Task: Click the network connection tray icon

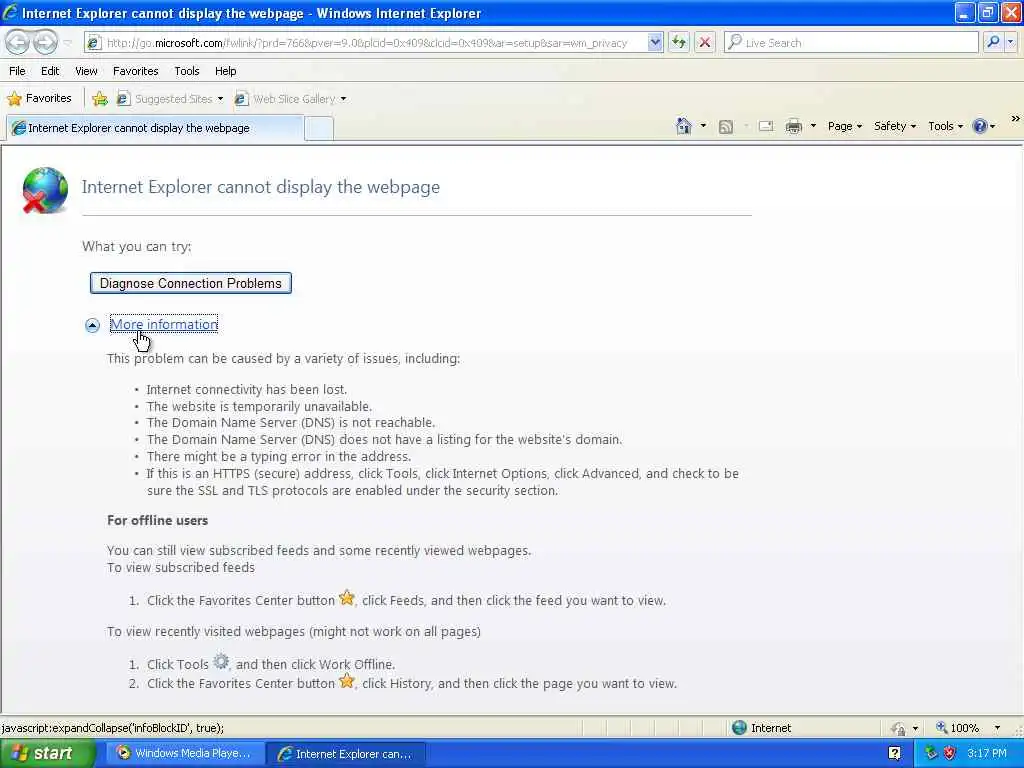Action: (x=931, y=754)
